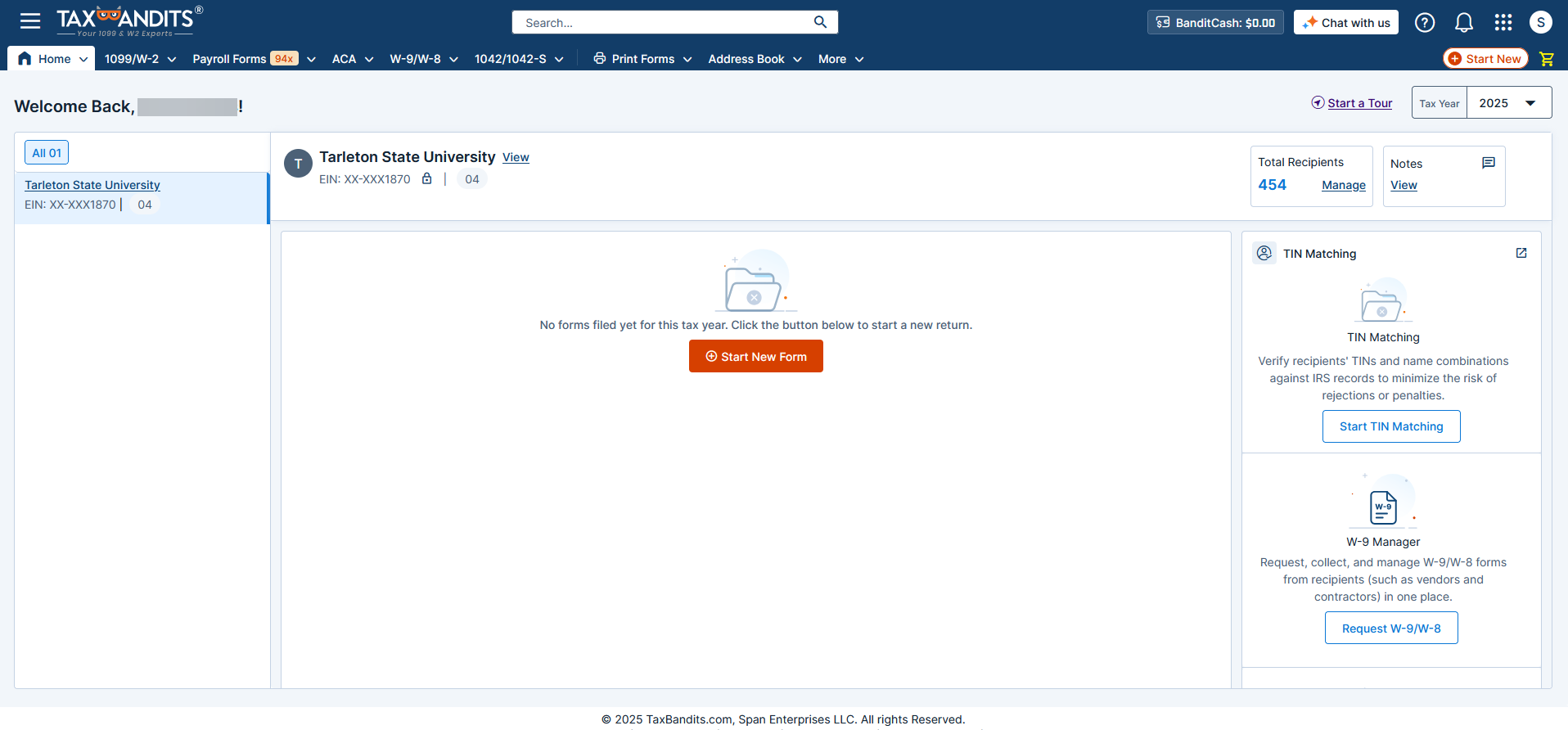The height and width of the screenshot is (730, 1568).
Task: Open the help question mark icon
Action: pyautogui.click(x=1425, y=22)
